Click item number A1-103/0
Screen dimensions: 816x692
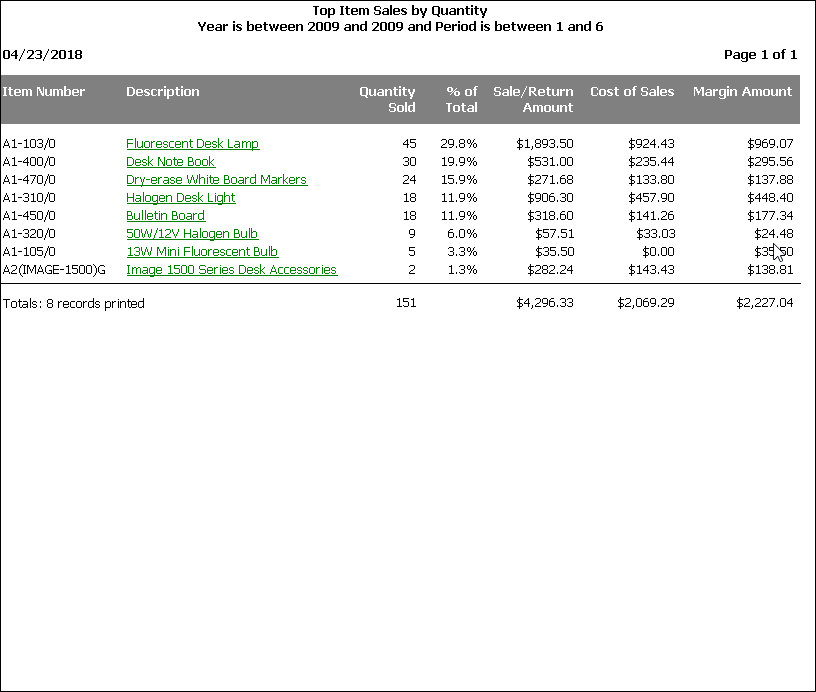tap(29, 144)
